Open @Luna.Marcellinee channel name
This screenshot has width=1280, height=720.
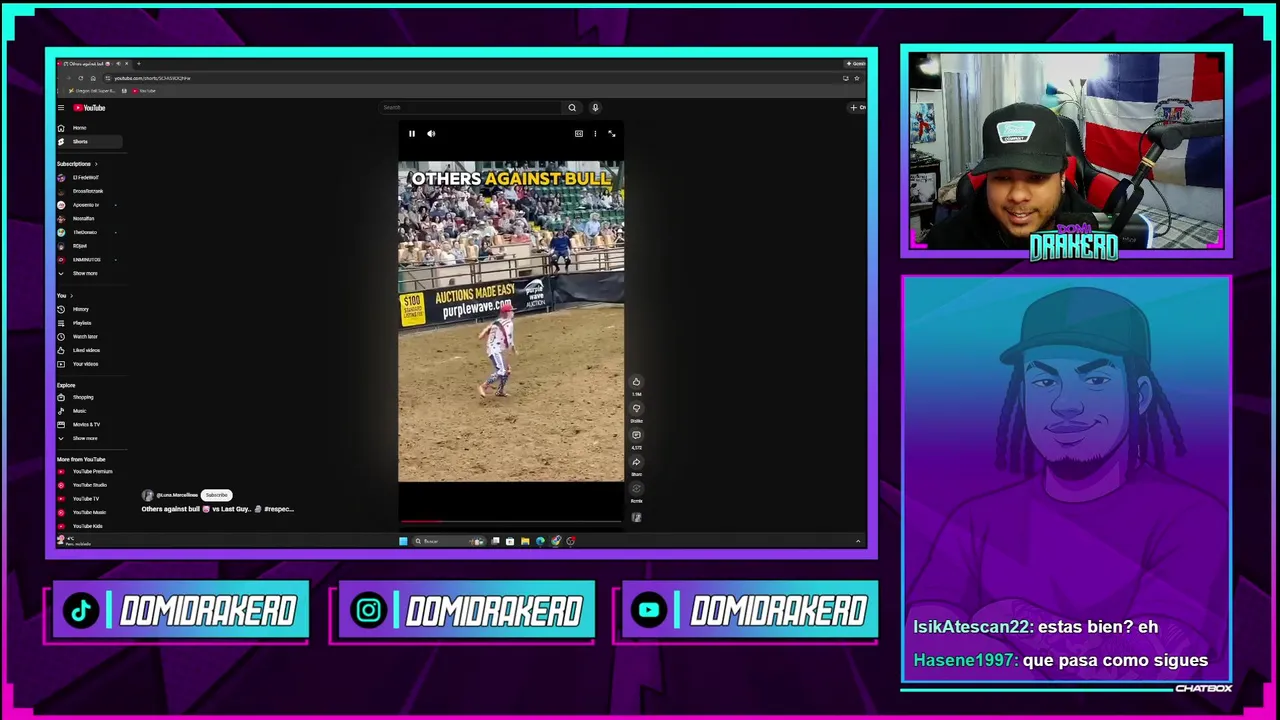coord(177,495)
